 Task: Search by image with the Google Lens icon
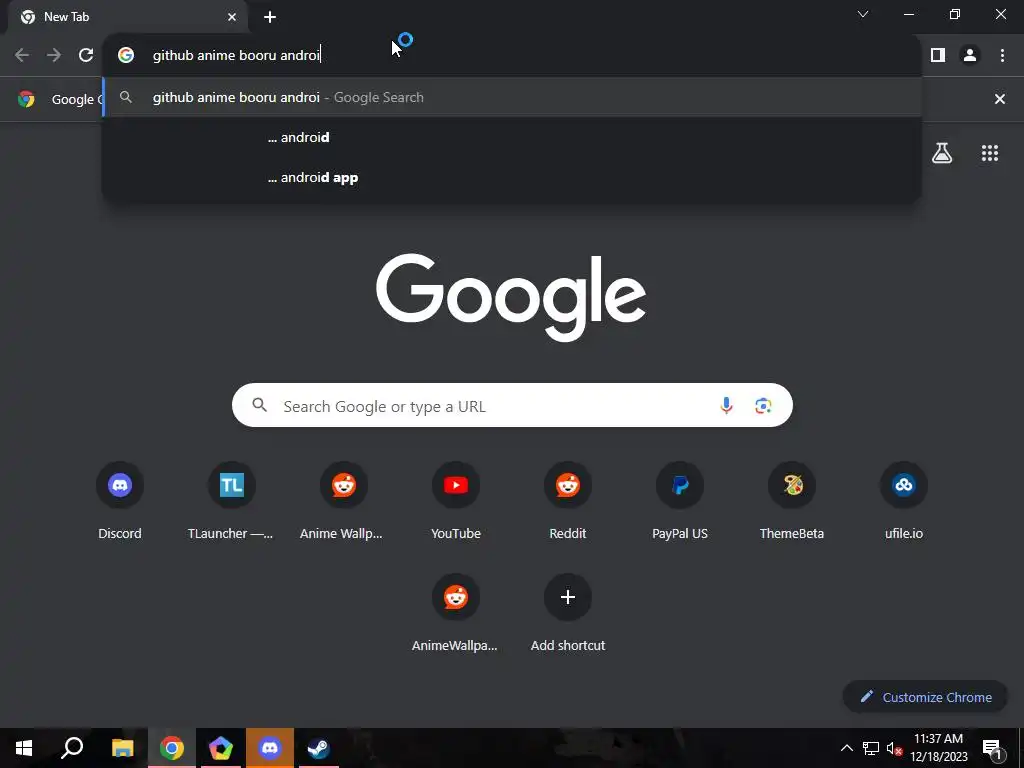(x=763, y=406)
